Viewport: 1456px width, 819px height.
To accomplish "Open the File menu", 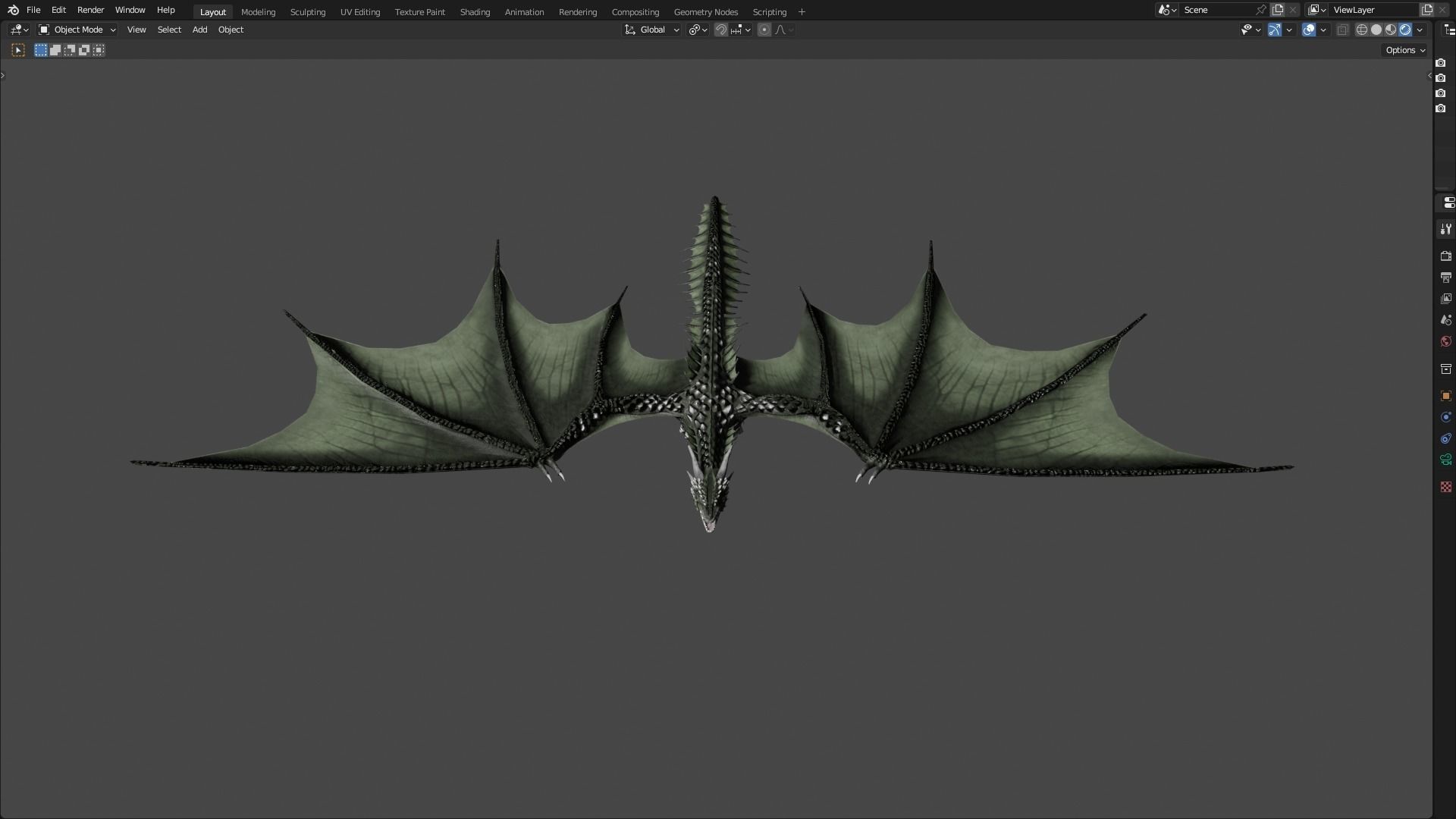I will pos(33,10).
